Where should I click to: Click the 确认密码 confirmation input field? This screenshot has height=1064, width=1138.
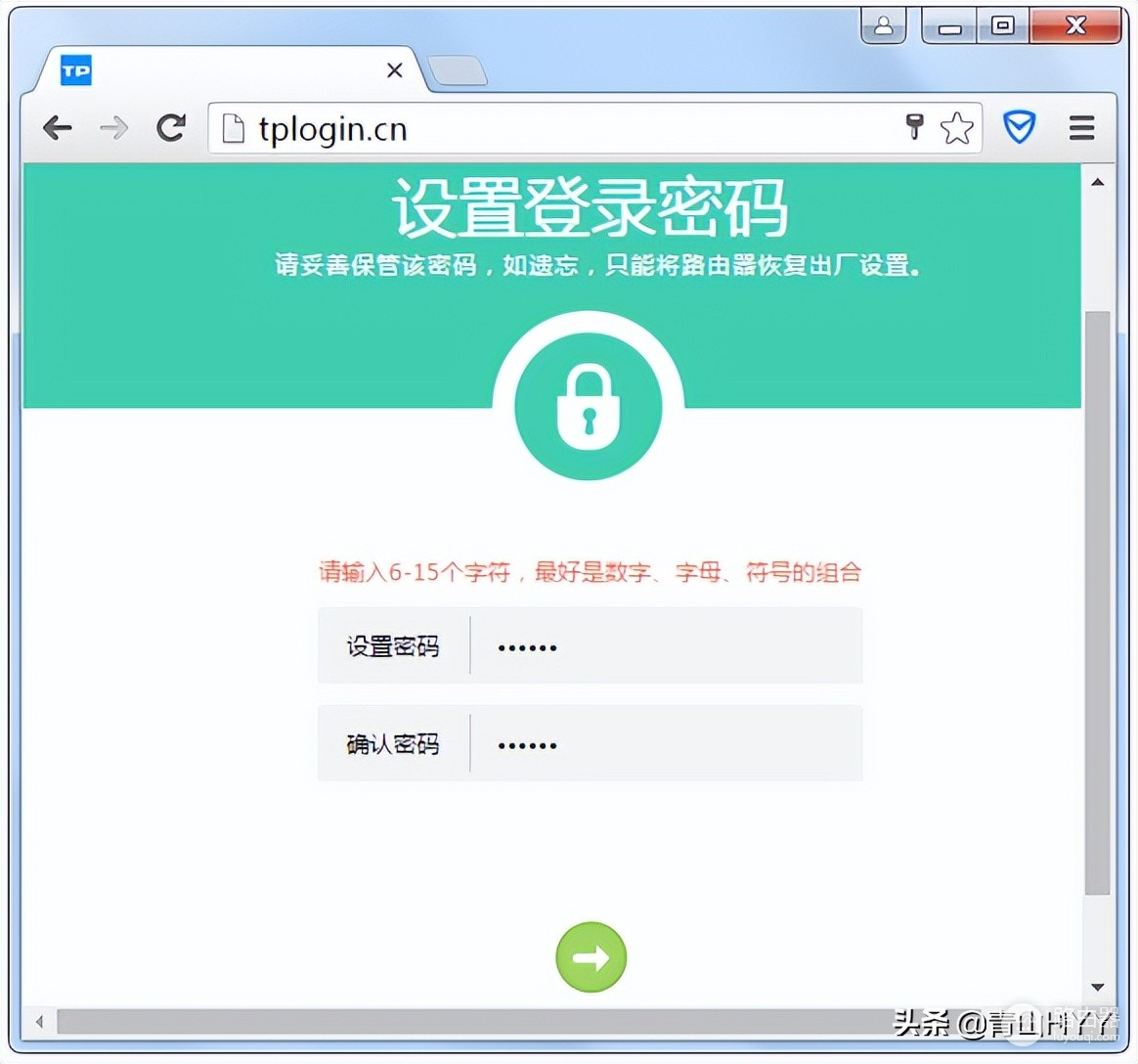665,743
